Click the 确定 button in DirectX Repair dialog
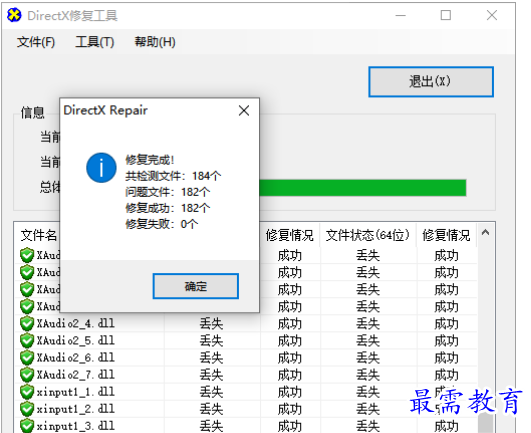531x433 pixels. 195,286
